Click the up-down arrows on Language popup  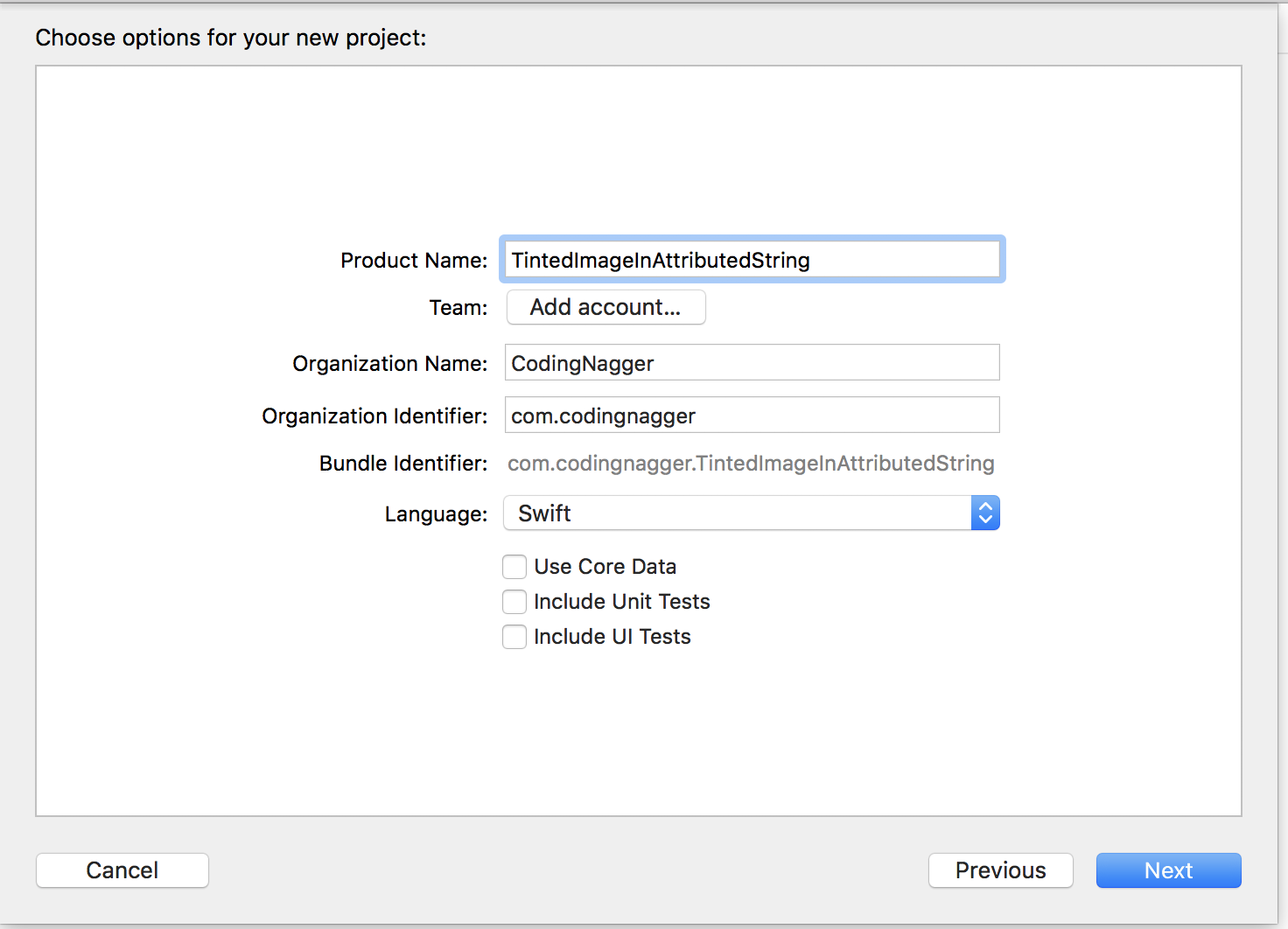[985, 513]
